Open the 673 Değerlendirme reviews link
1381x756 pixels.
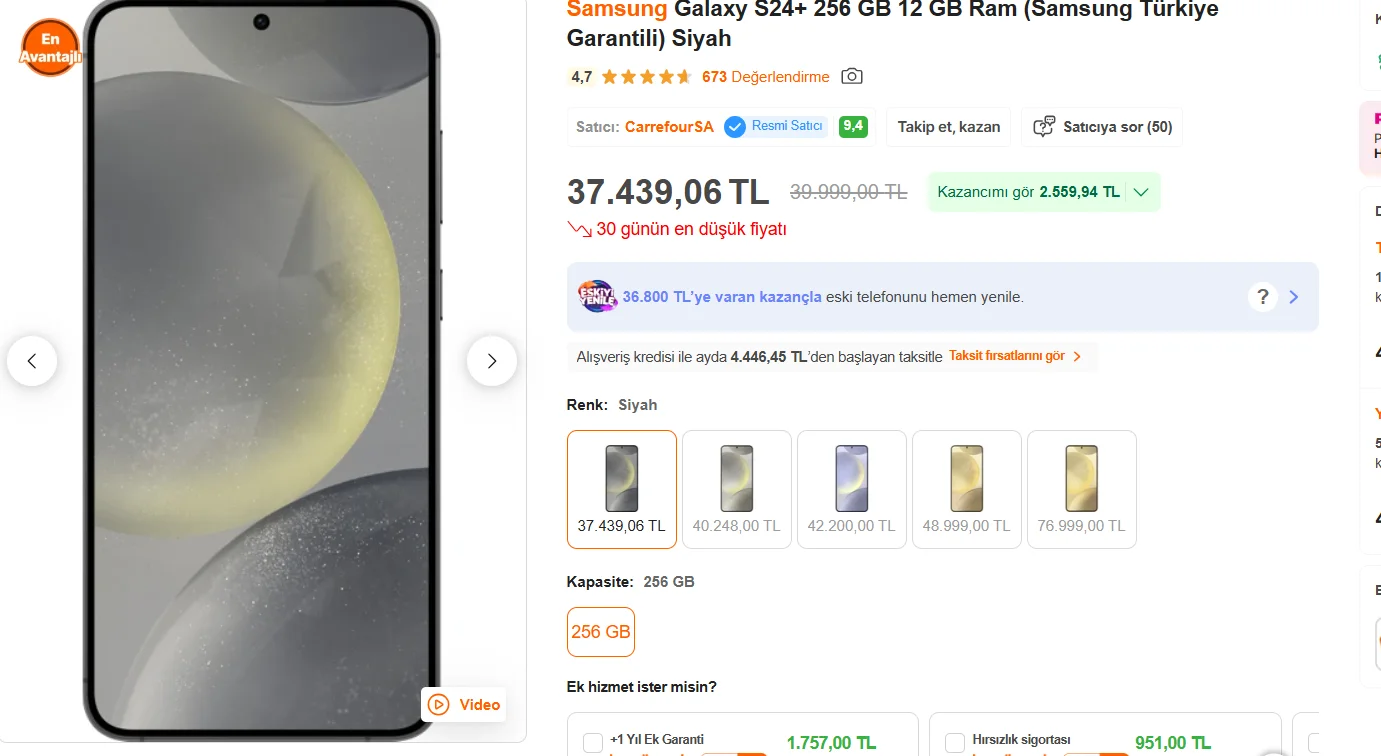pyautogui.click(x=766, y=77)
